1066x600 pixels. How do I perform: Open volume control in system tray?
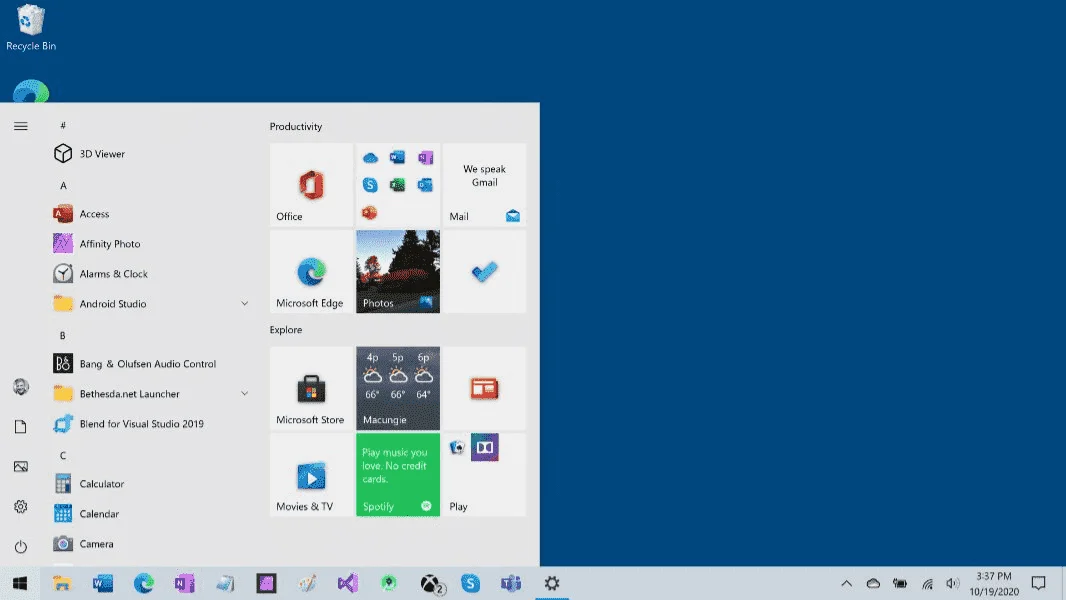coord(953,584)
